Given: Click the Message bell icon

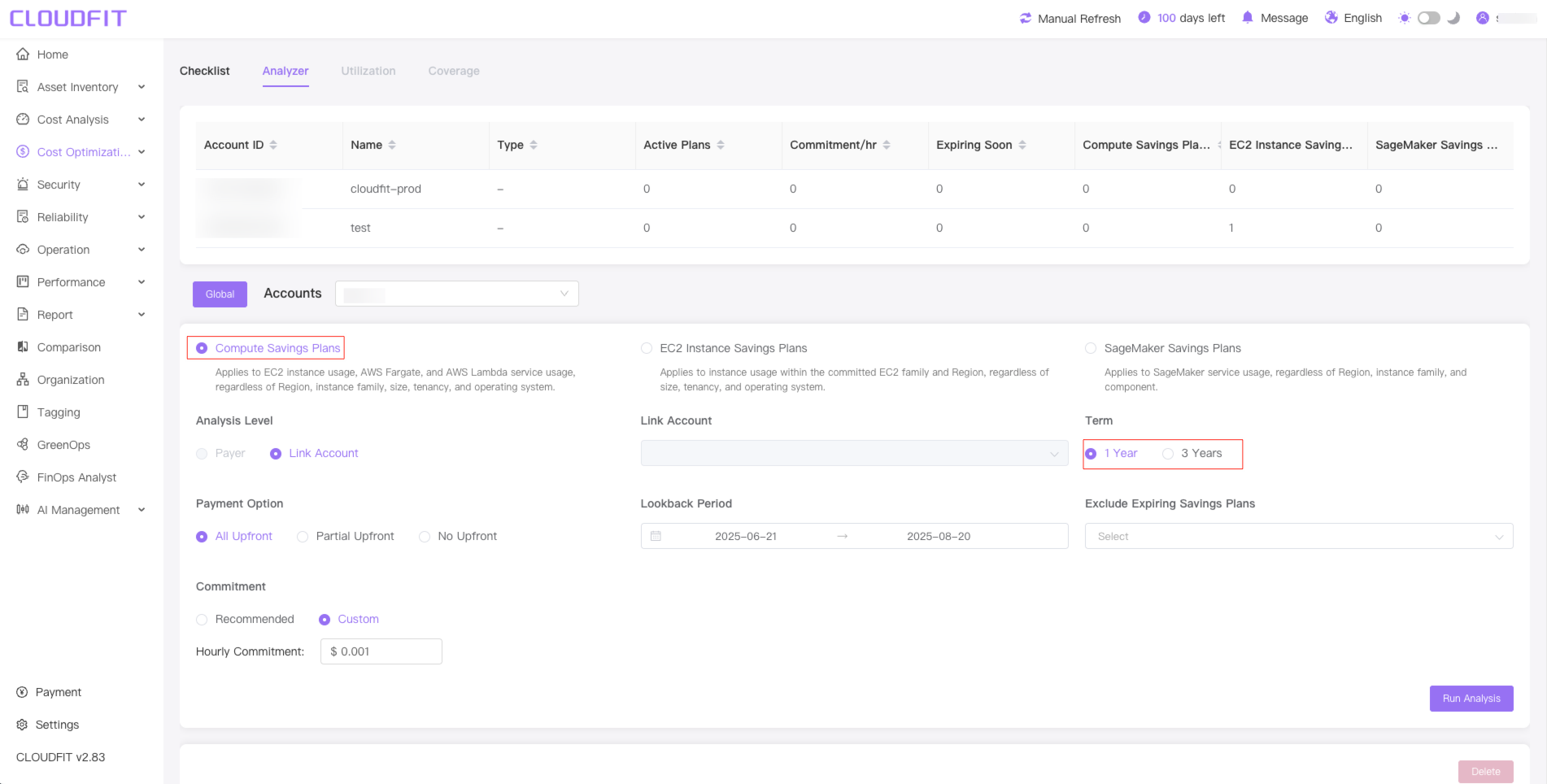Looking at the screenshot, I should (x=1248, y=18).
